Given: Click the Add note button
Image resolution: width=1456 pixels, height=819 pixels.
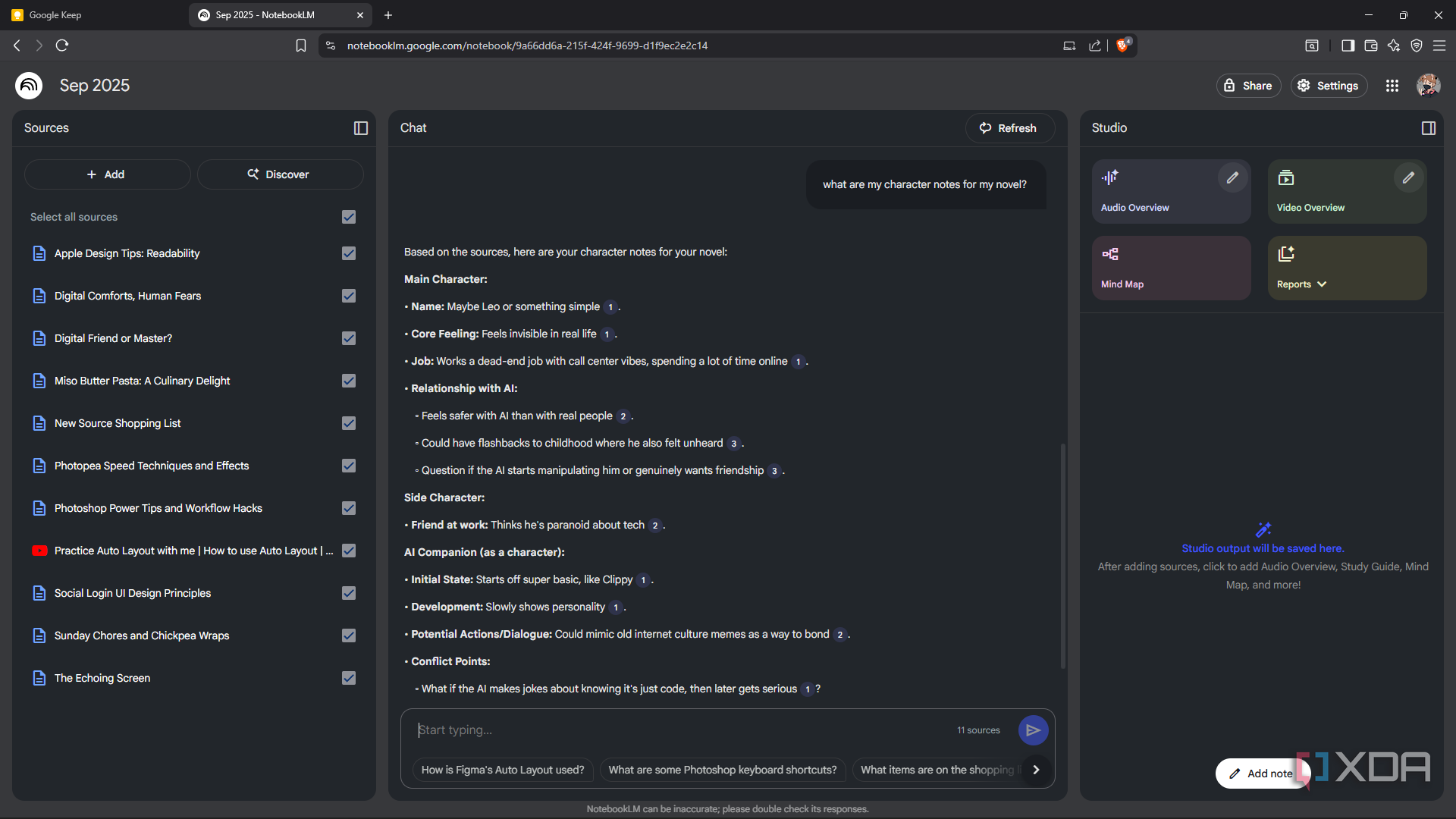Looking at the screenshot, I should click(x=1261, y=773).
